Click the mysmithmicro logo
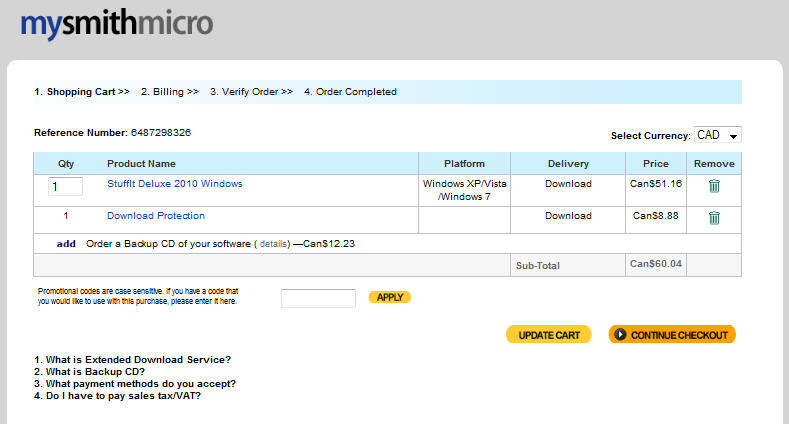Viewport: 789px width, 424px height. click(x=117, y=24)
